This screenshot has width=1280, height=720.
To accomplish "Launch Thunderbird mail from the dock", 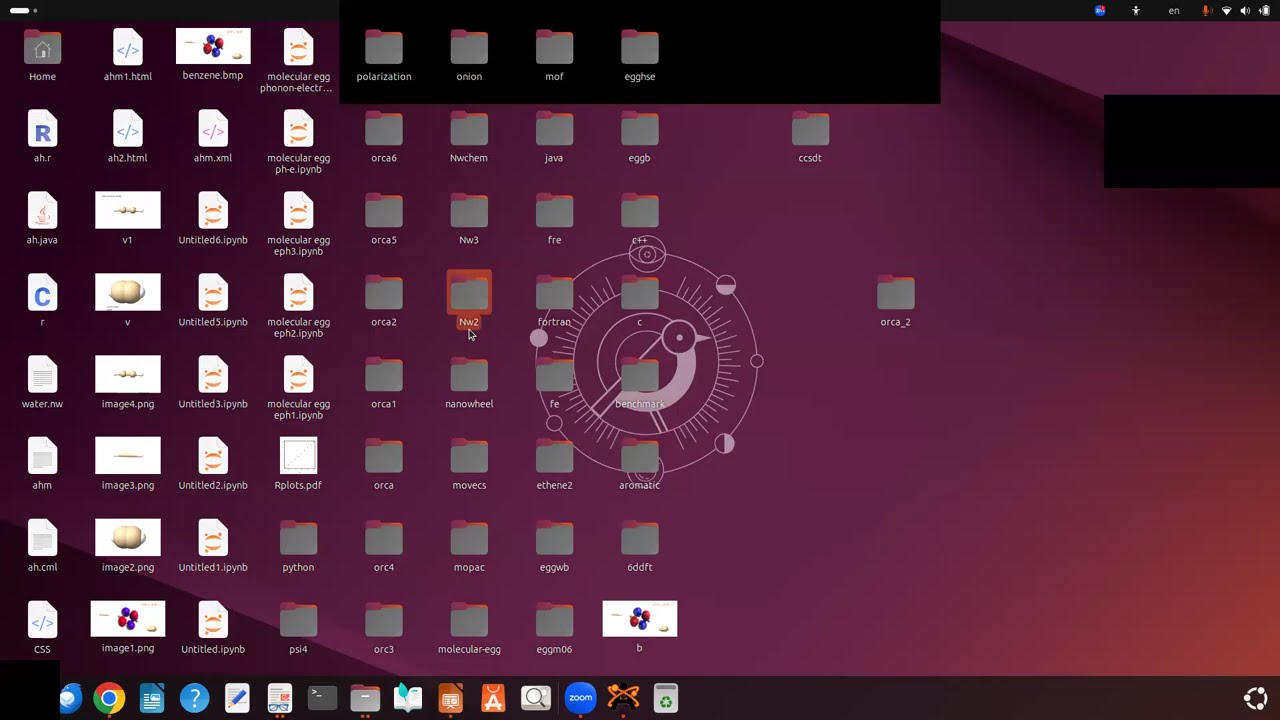I will pos(68,698).
